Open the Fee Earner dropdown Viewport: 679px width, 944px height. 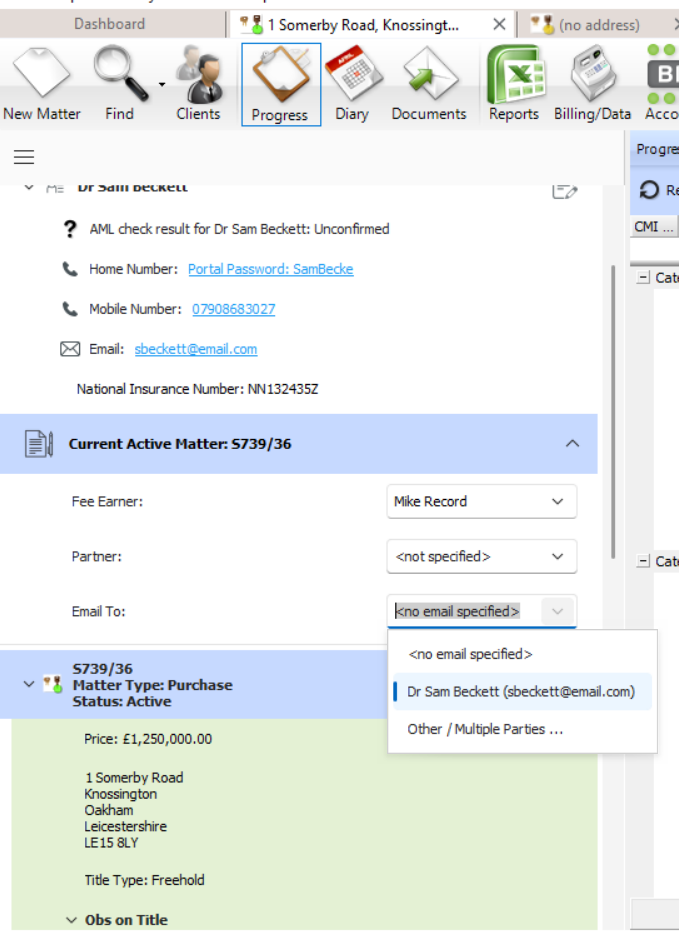pos(481,502)
